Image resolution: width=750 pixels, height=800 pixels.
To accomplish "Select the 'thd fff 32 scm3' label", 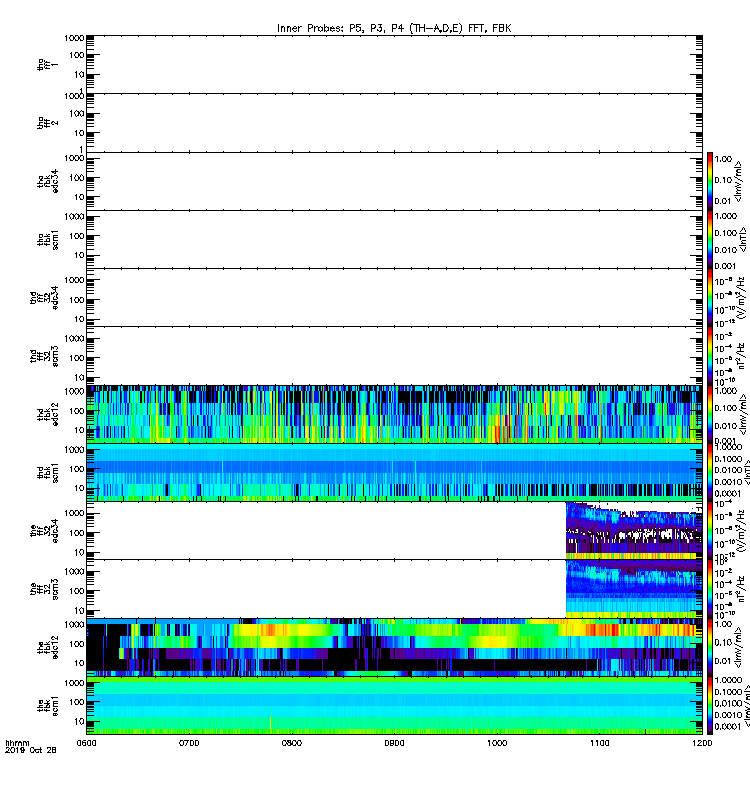I will coord(44,356).
